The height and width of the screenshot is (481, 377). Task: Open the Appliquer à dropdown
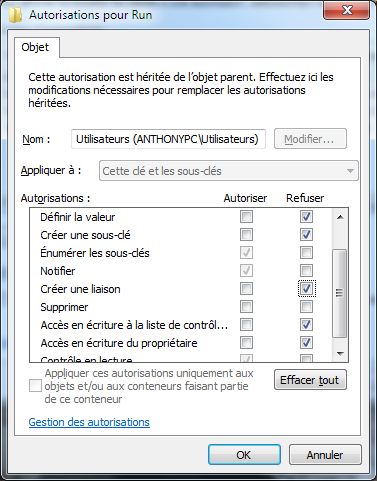tap(229, 171)
